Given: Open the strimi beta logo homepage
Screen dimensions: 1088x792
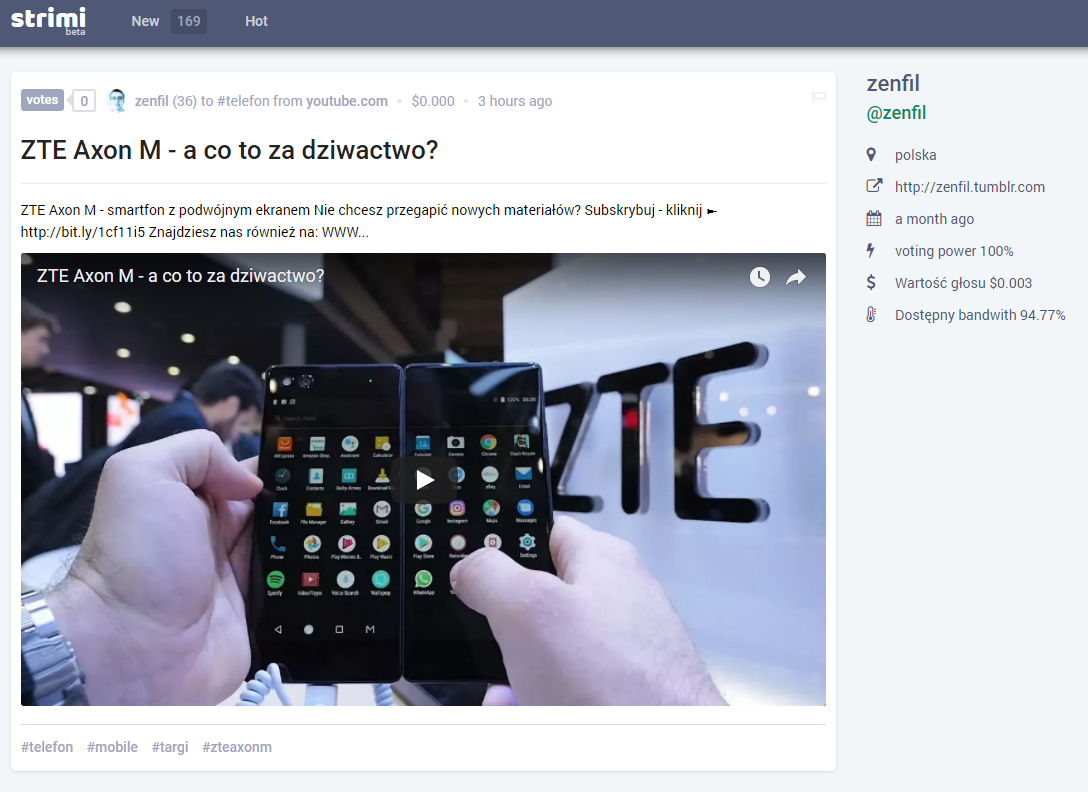Looking at the screenshot, I should 49,20.
